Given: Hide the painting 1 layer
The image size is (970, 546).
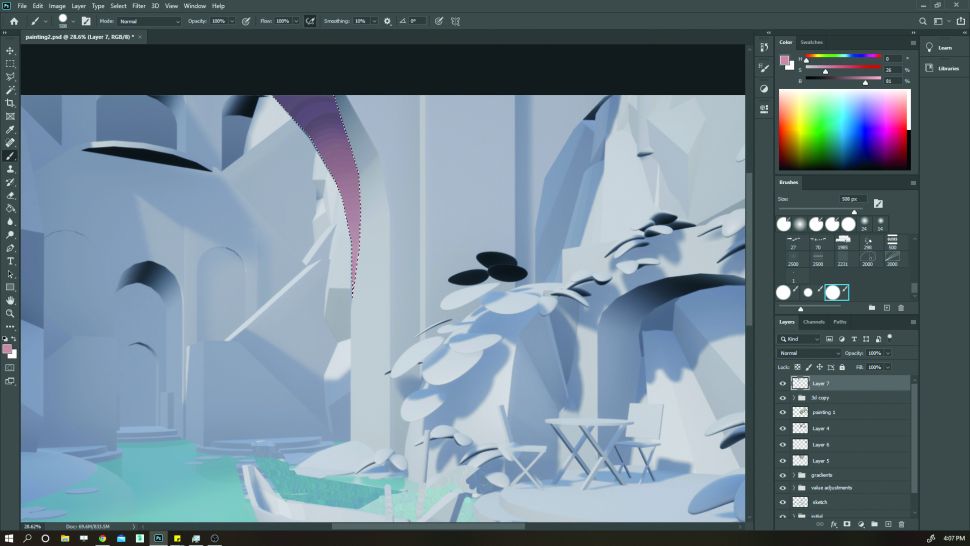Looking at the screenshot, I should click(x=783, y=412).
